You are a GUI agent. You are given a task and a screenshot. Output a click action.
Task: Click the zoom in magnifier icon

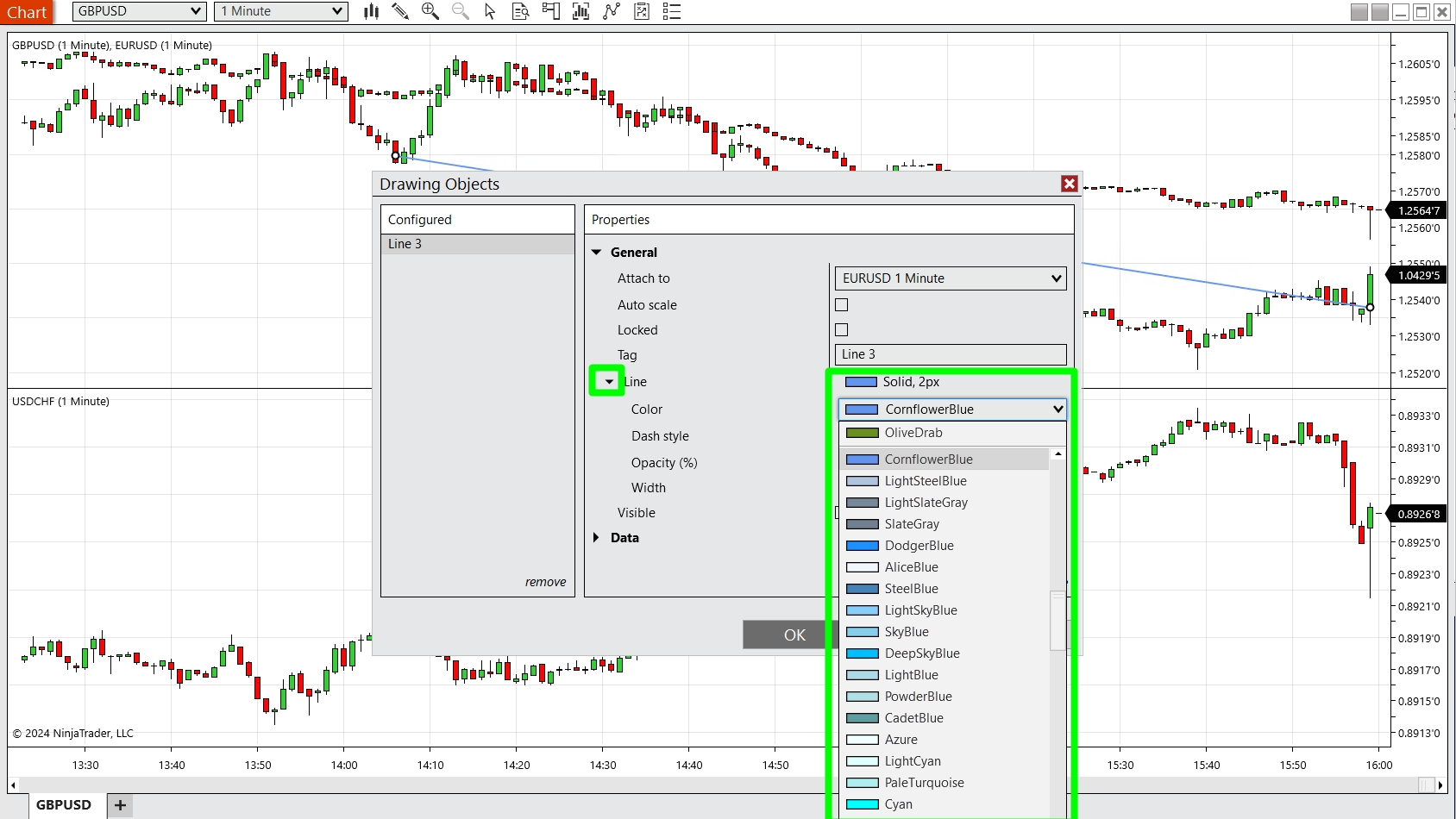click(x=430, y=11)
